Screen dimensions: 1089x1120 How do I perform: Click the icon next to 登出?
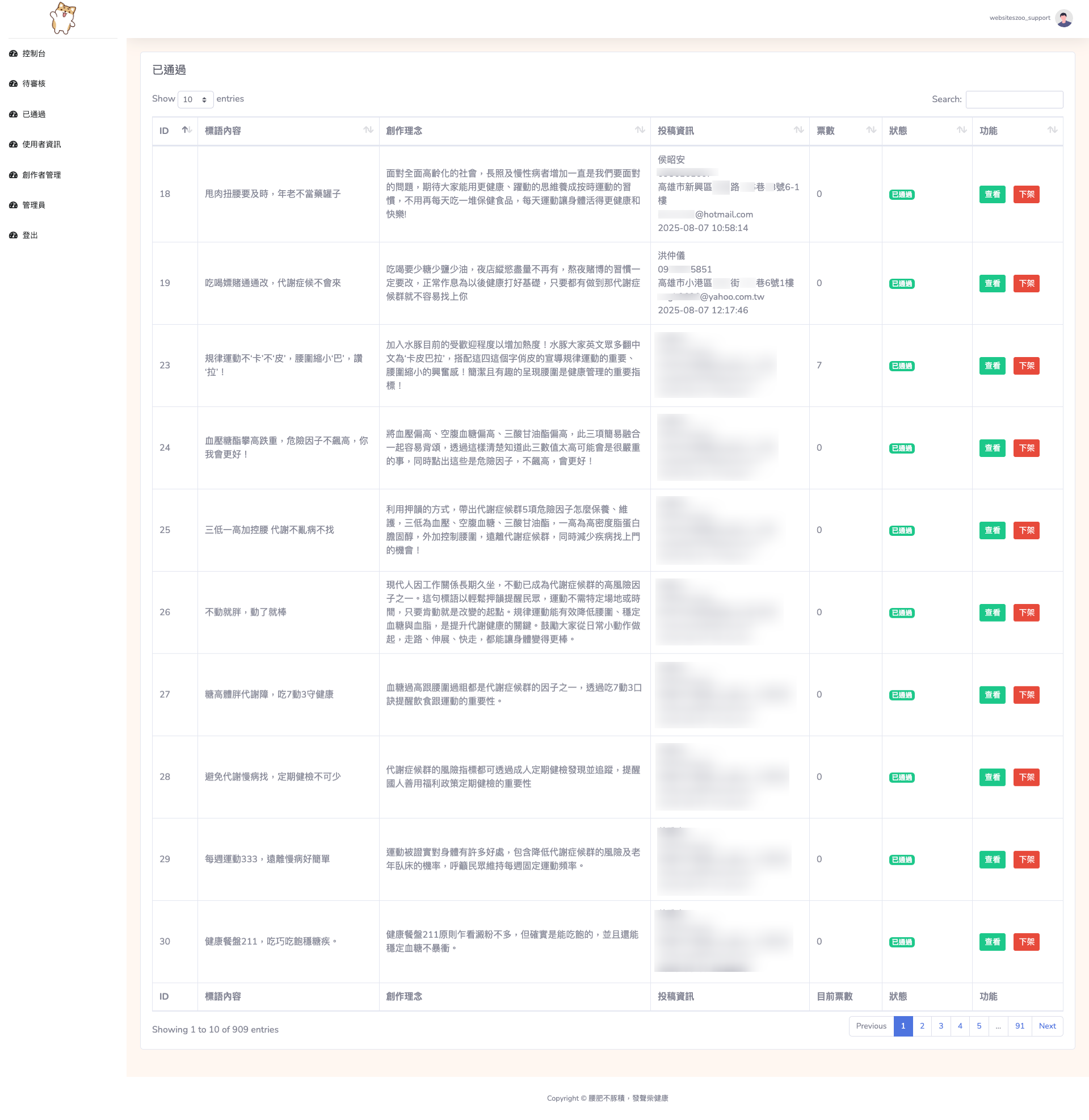point(13,236)
